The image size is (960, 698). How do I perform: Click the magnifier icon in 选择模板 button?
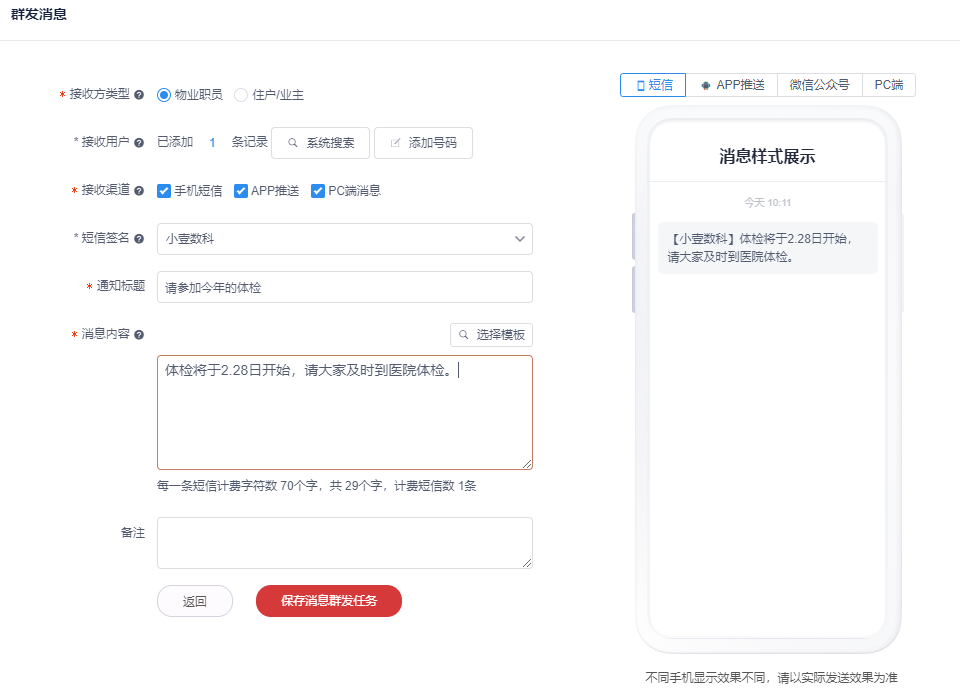tap(463, 334)
